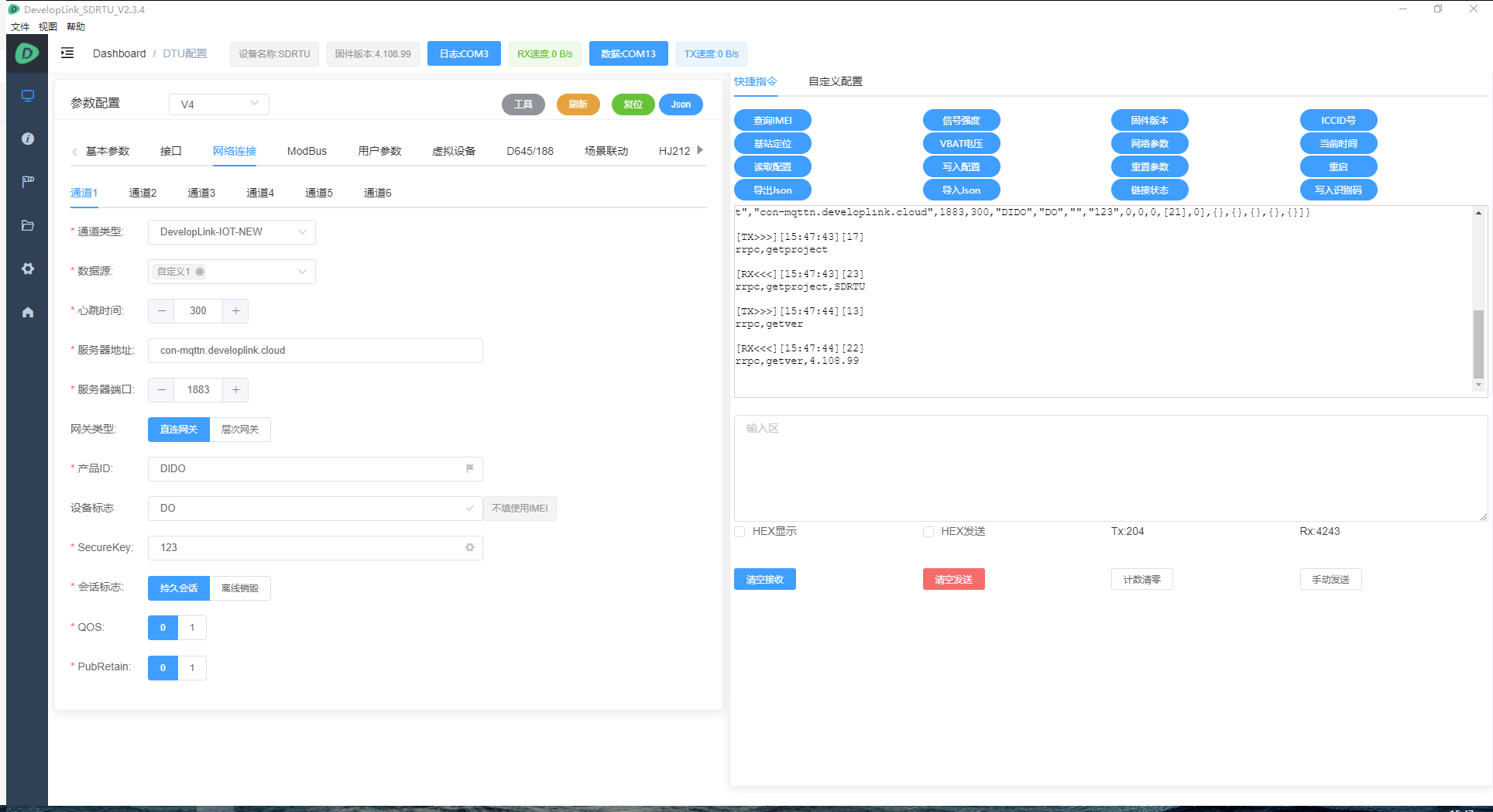Open the 文件 menu
Image resolution: width=1493 pixels, height=812 pixels.
[x=20, y=26]
